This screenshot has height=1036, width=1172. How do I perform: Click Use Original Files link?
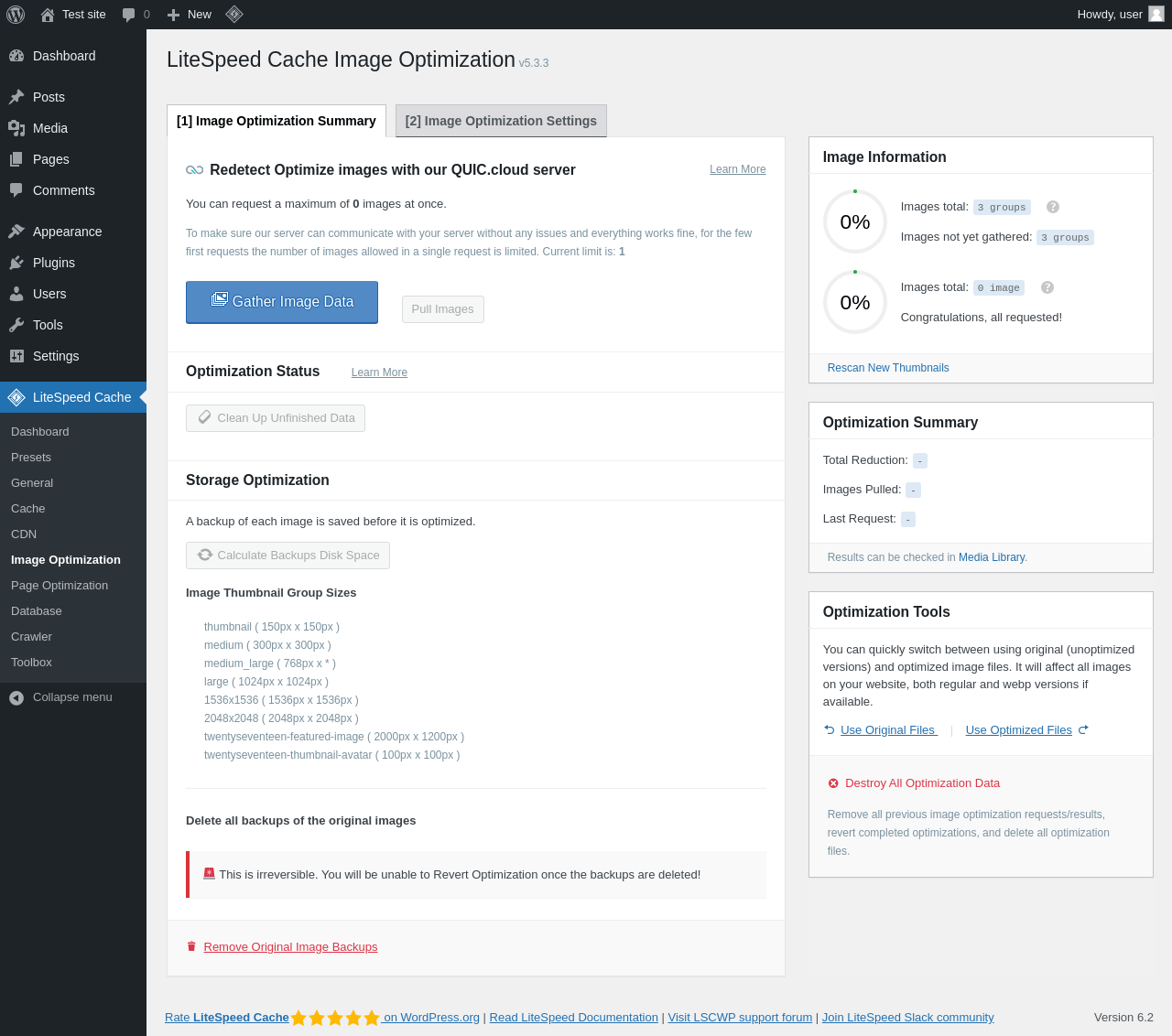pos(889,730)
